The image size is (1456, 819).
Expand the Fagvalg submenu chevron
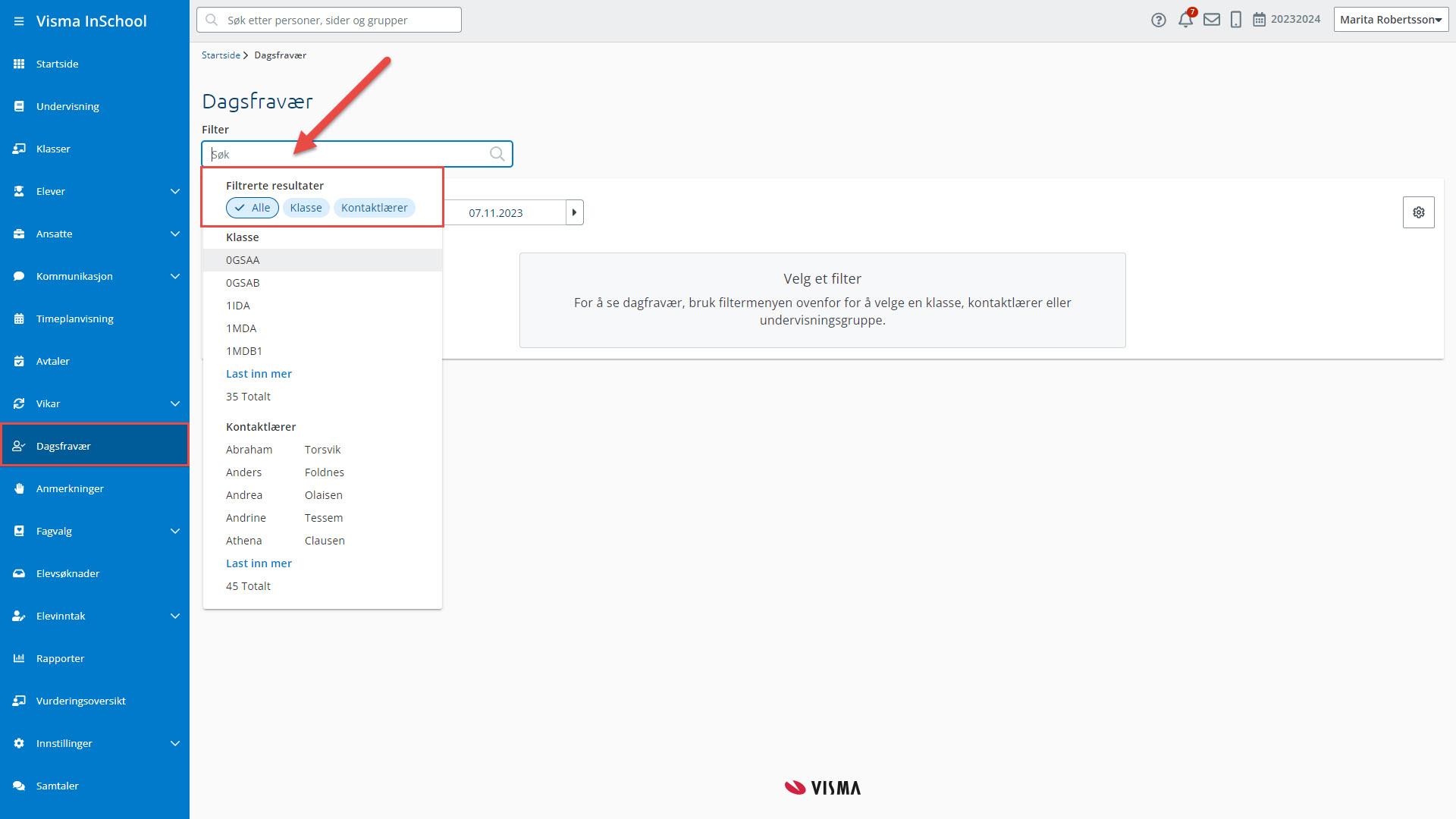[x=175, y=531]
